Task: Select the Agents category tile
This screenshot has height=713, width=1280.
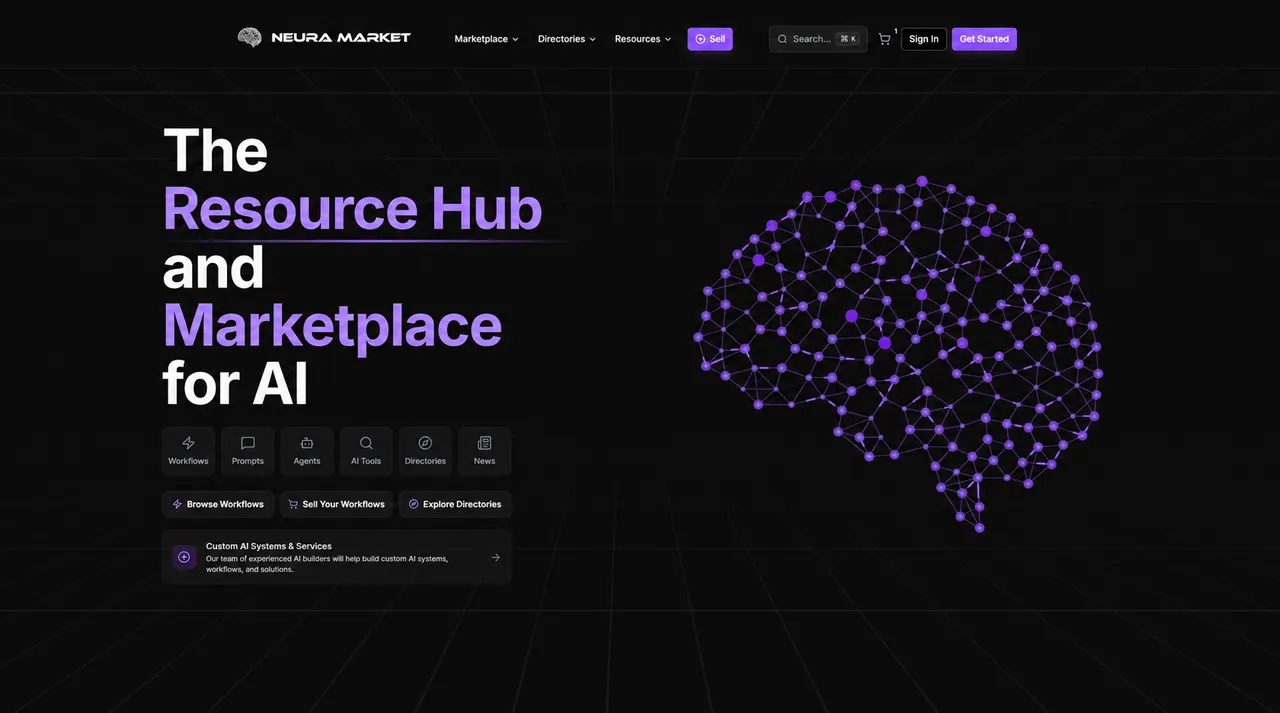Action: click(x=307, y=451)
